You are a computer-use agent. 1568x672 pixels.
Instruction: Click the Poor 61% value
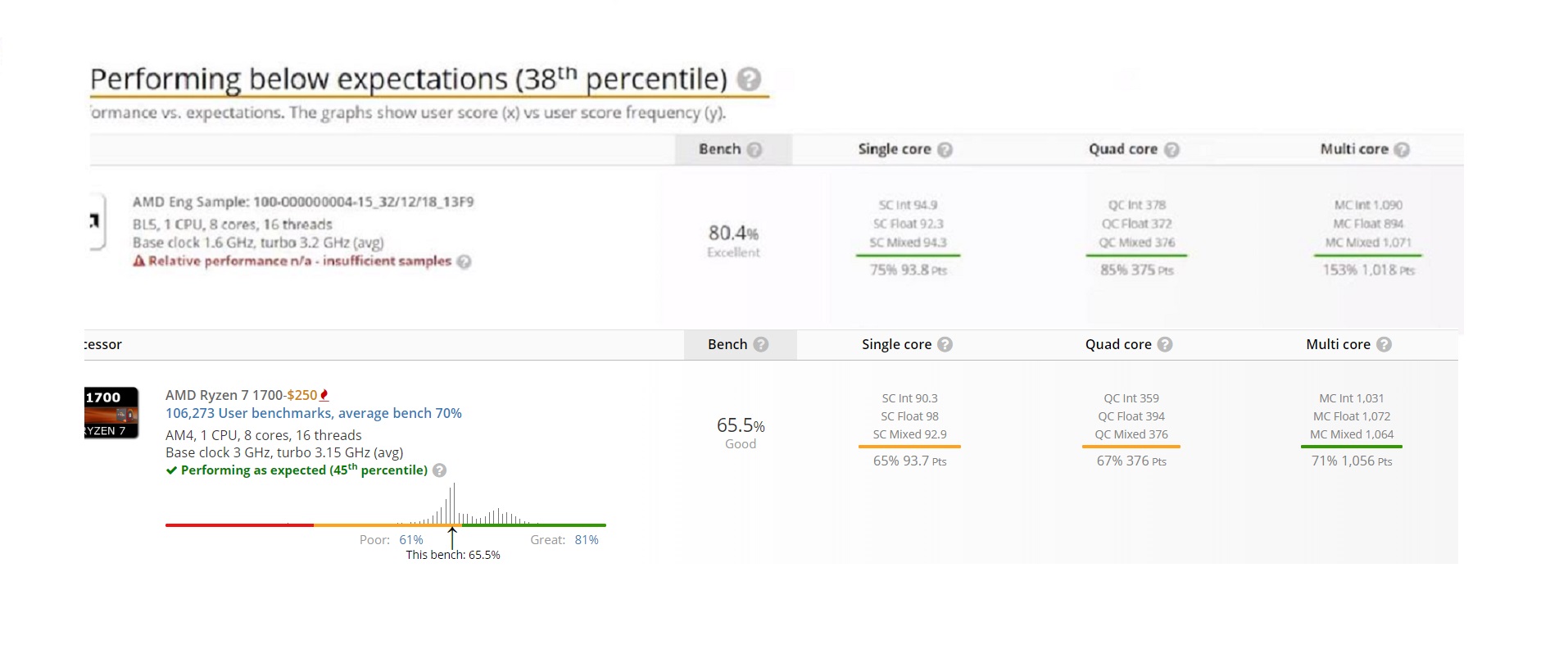pyautogui.click(x=411, y=540)
